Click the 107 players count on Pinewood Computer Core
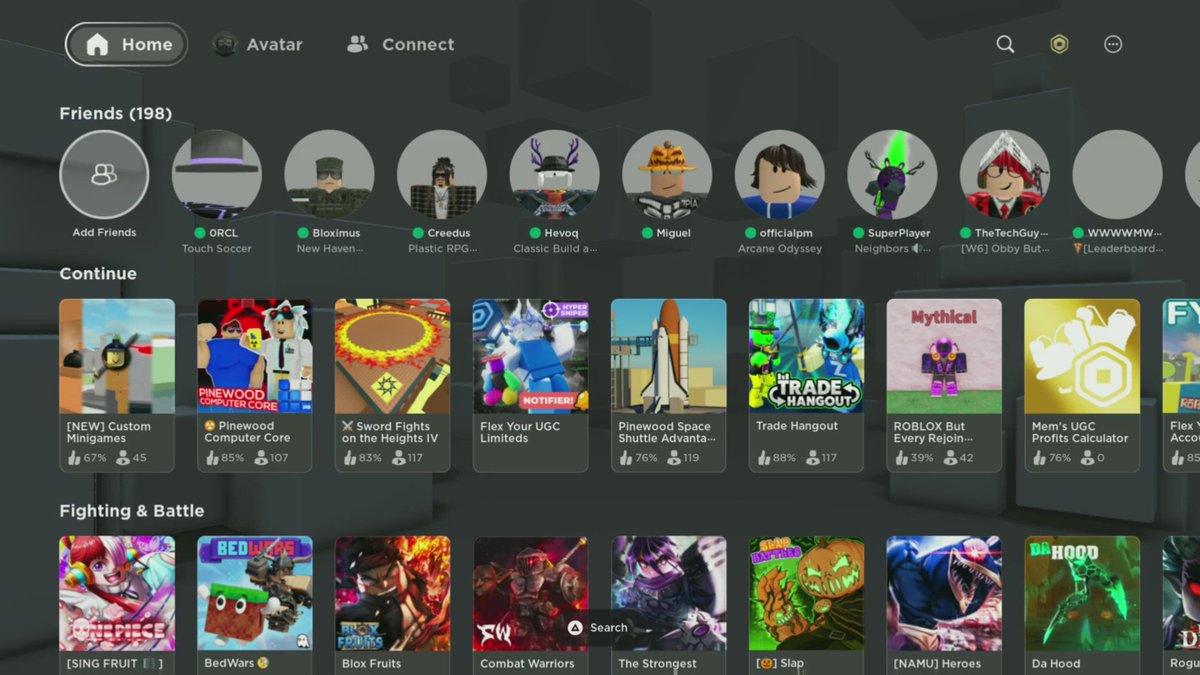 pos(271,458)
